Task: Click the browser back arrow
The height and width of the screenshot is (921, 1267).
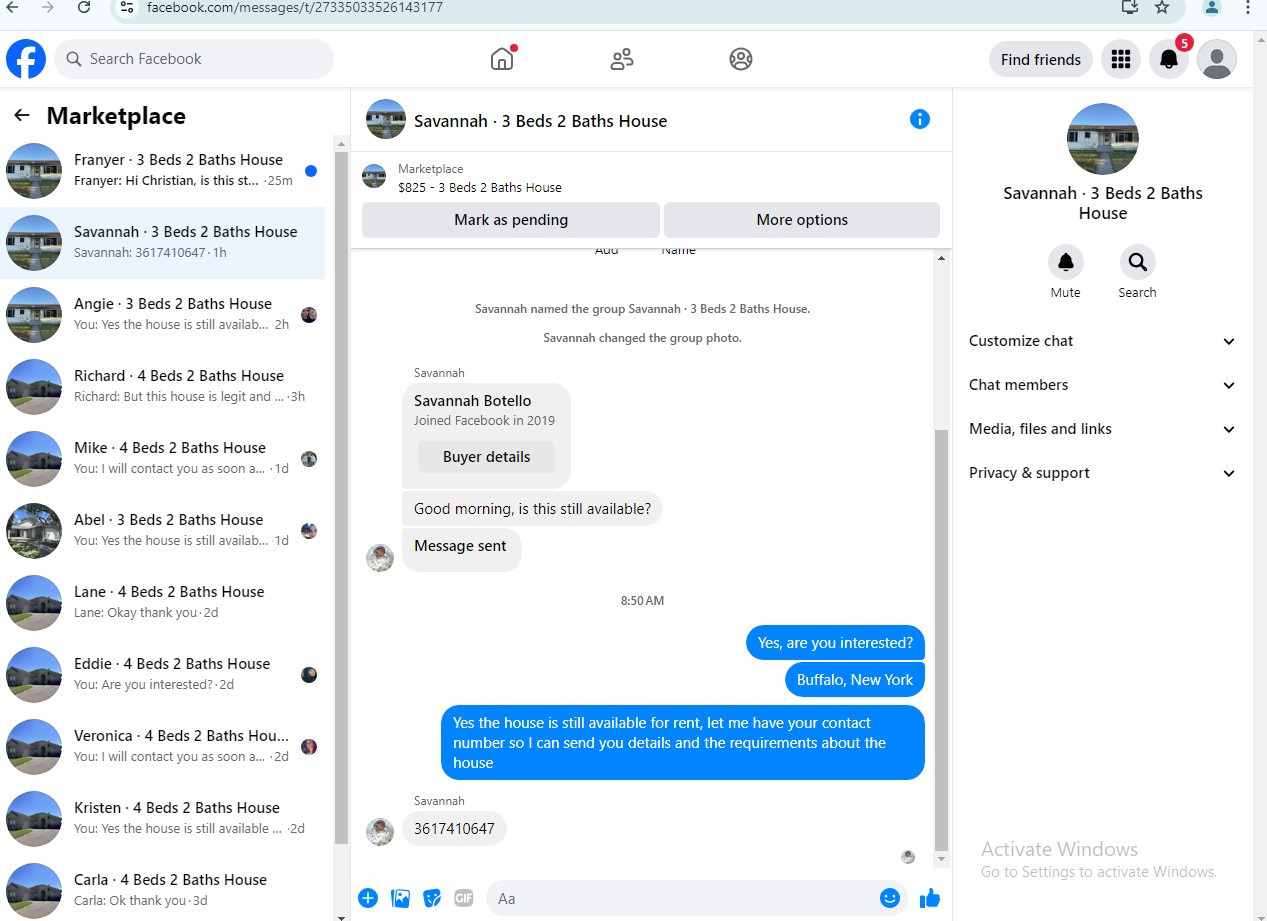Action: click(x=12, y=7)
